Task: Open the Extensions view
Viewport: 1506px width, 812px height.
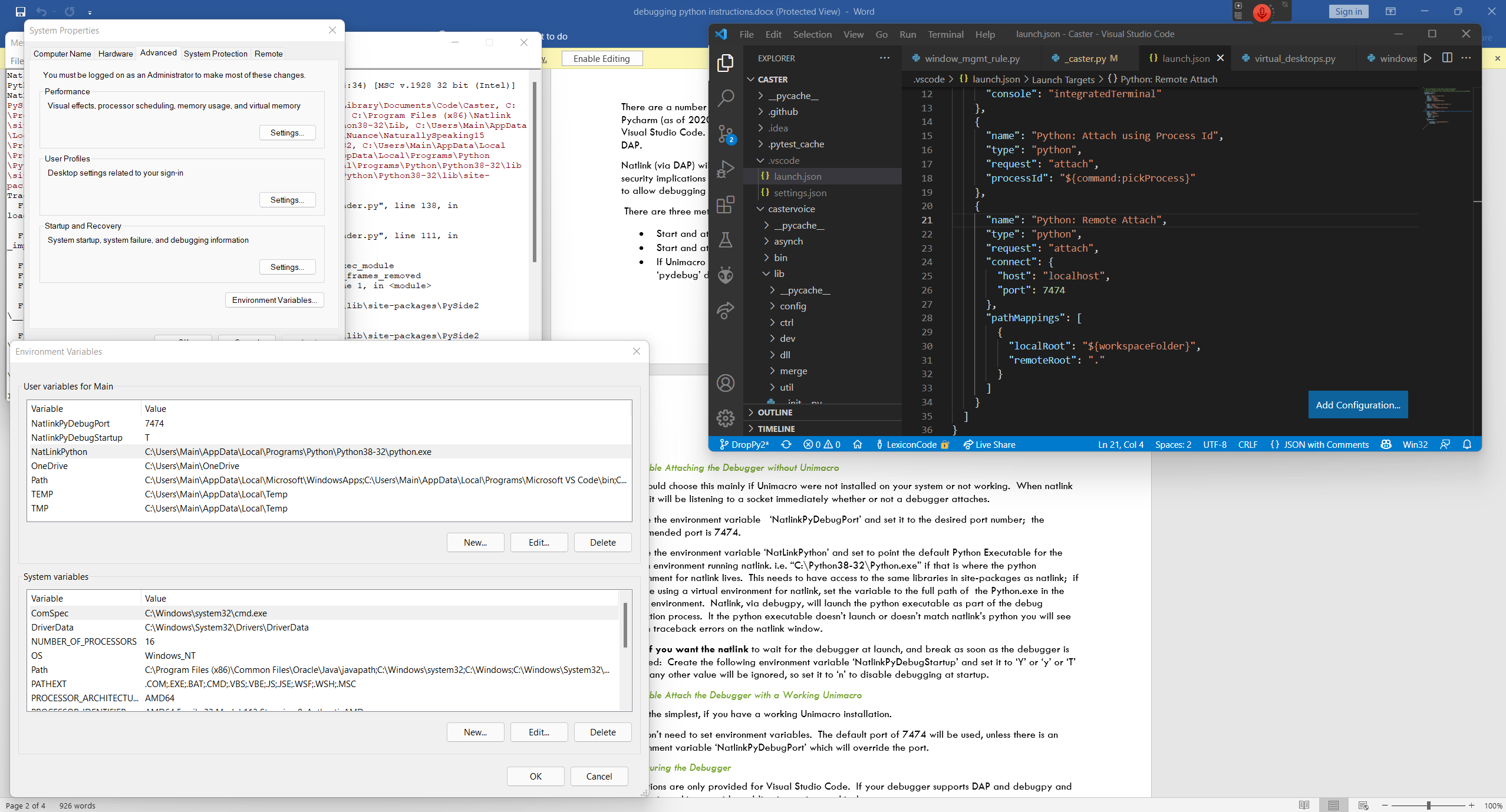Action: pyautogui.click(x=726, y=204)
